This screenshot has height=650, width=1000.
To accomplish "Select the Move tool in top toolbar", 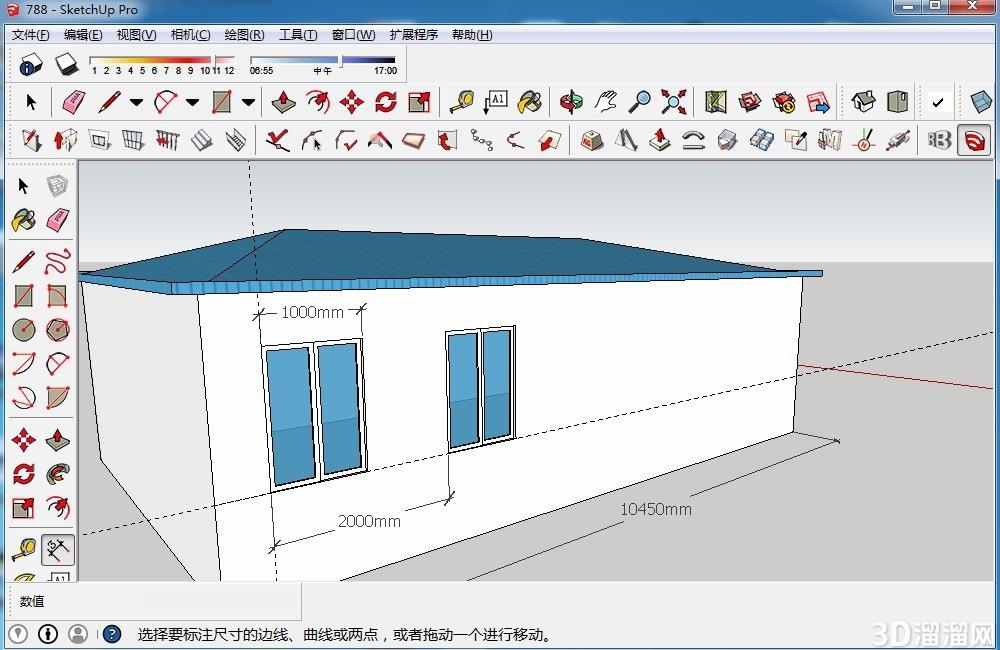I will coord(351,102).
